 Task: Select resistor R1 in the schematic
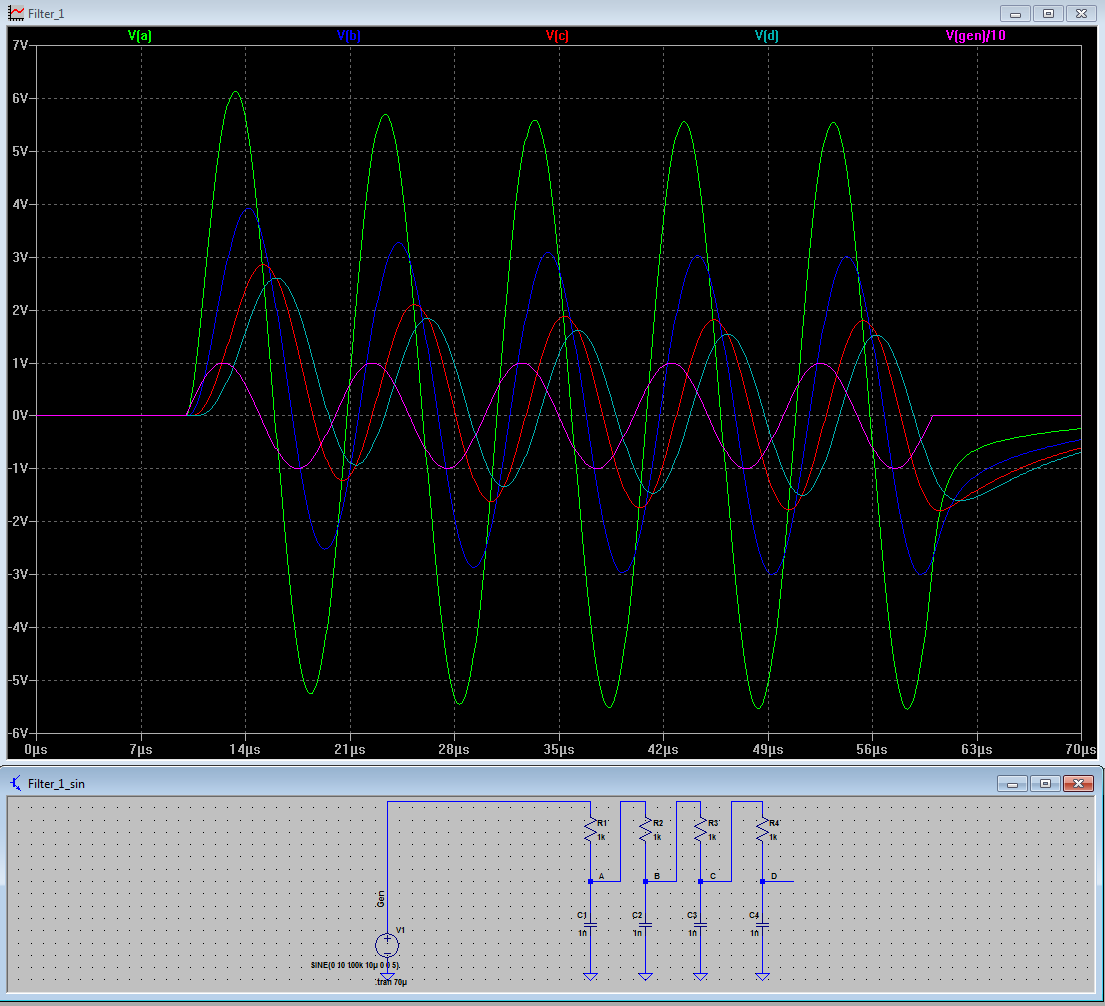[x=591, y=829]
